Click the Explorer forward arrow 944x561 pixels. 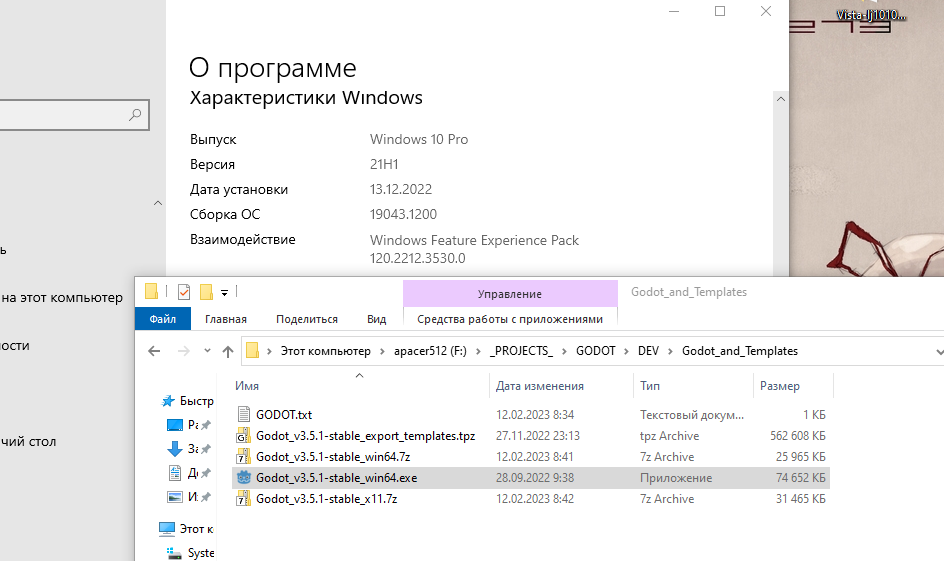coord(184,351)
